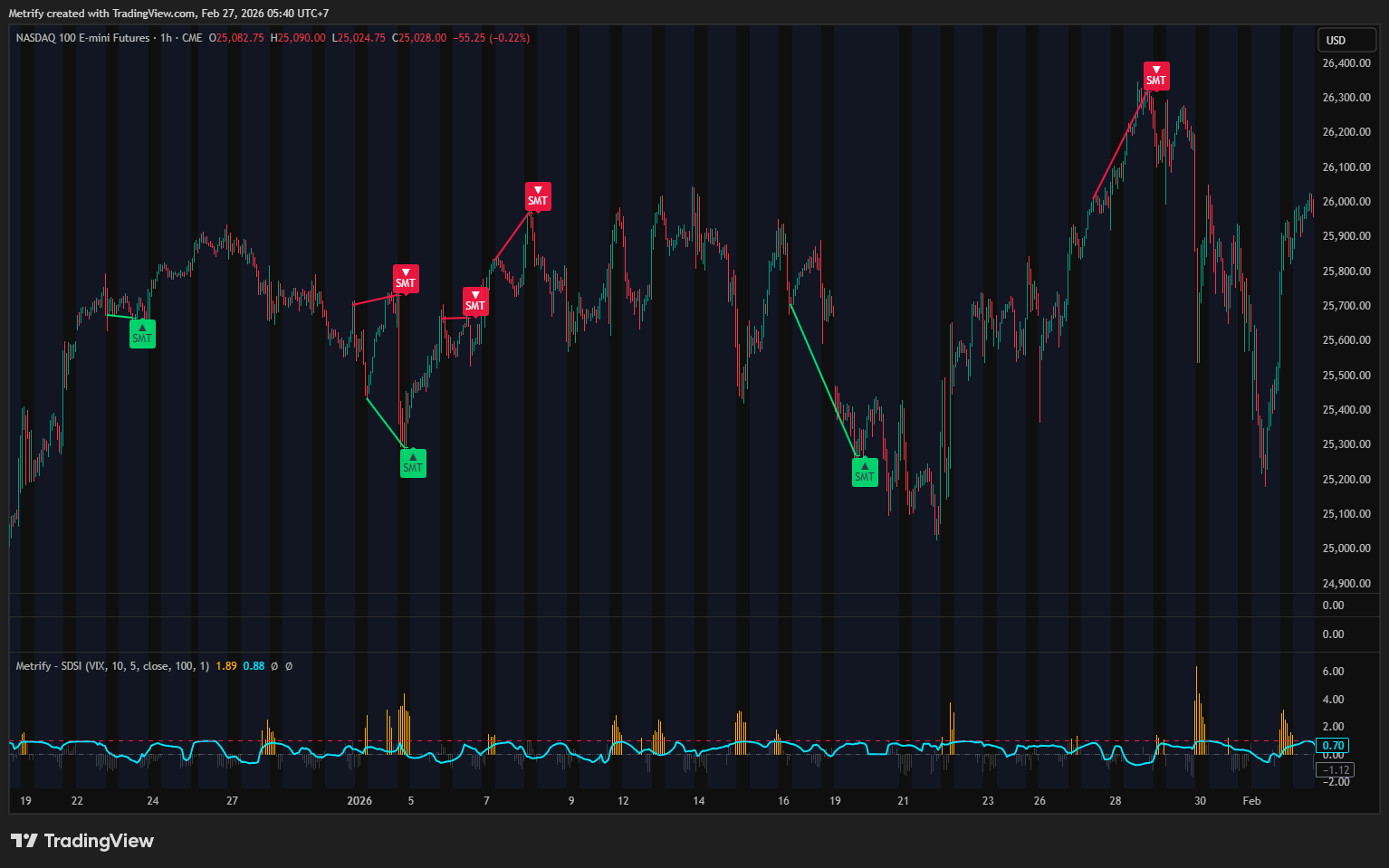Click the 25,700.00 price axis label

click(x=1346, y=306)
